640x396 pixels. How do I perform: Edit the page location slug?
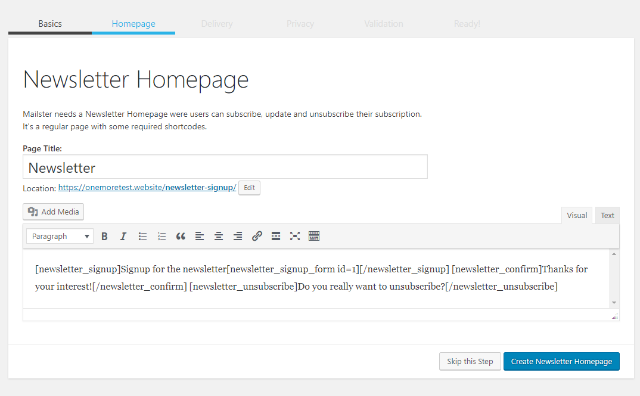[x=249, y=188]
